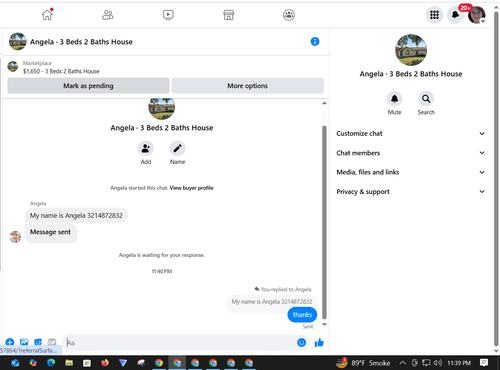Expand the Customize chat section
This screenshot has width=500, height=370.
pos(410,134)
